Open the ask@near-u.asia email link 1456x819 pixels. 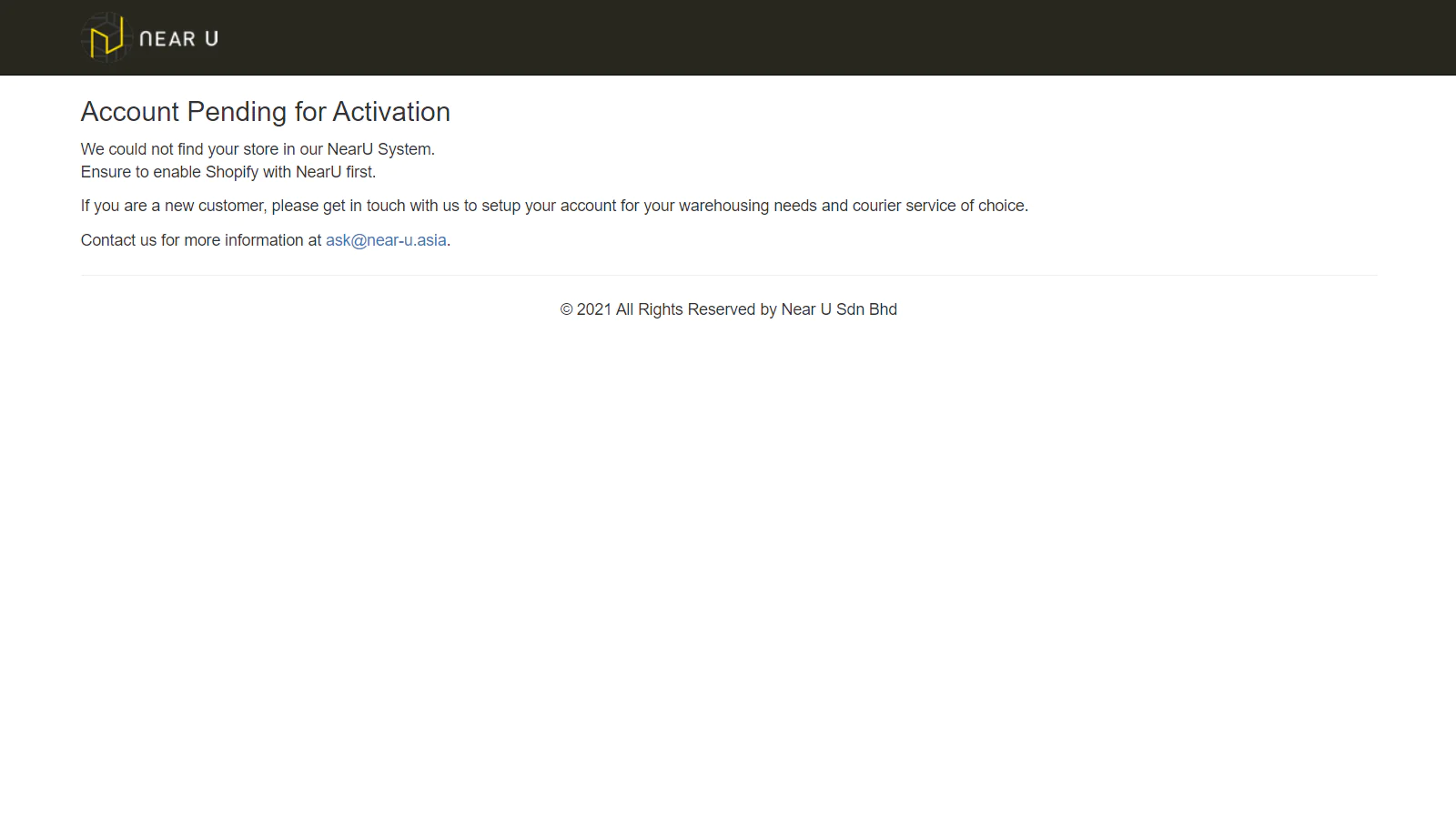[386, 240]
